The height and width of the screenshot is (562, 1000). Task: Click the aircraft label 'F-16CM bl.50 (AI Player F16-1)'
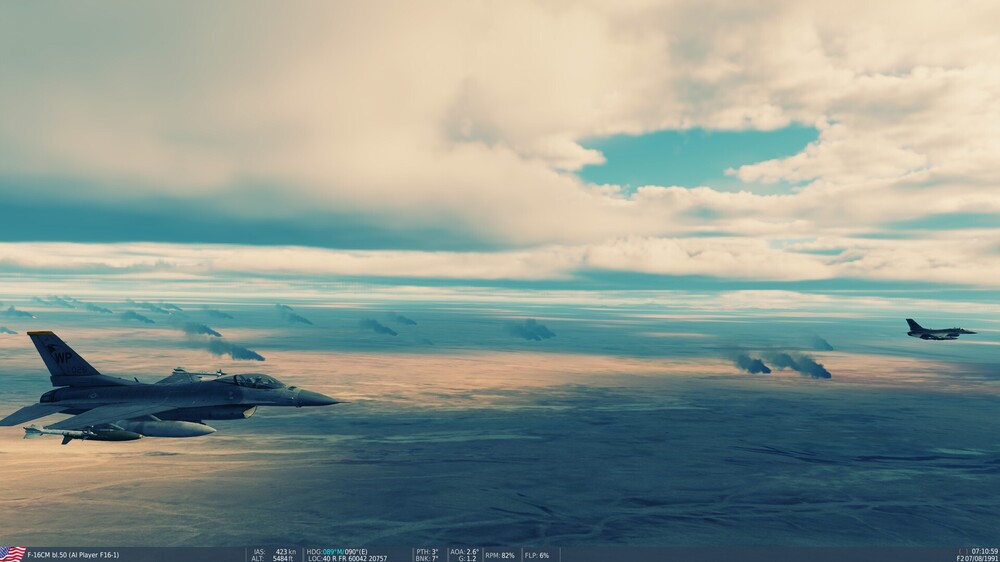click(73, 555)
